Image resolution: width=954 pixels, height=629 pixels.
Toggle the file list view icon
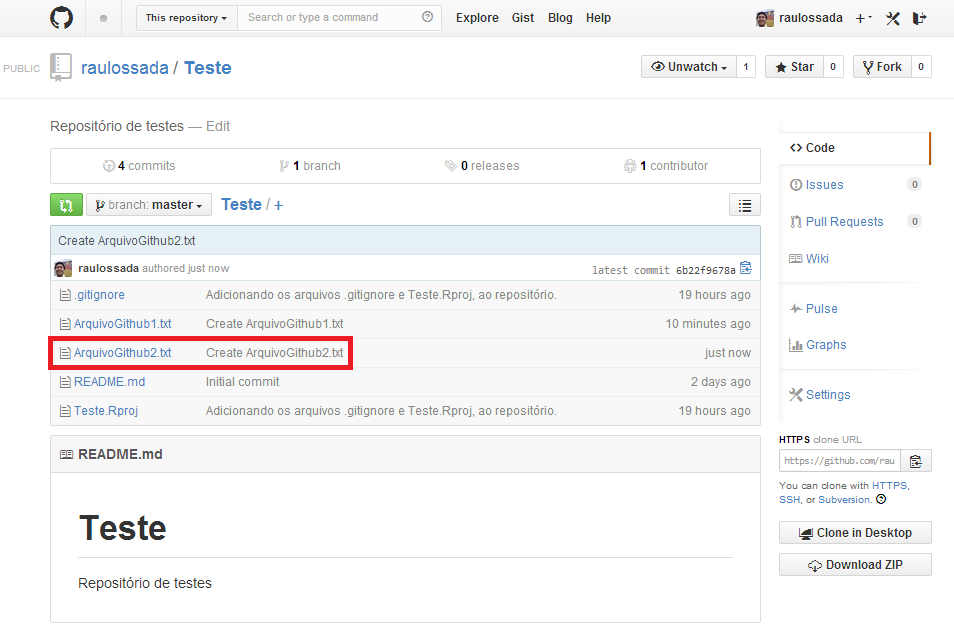tap(745, 205)
